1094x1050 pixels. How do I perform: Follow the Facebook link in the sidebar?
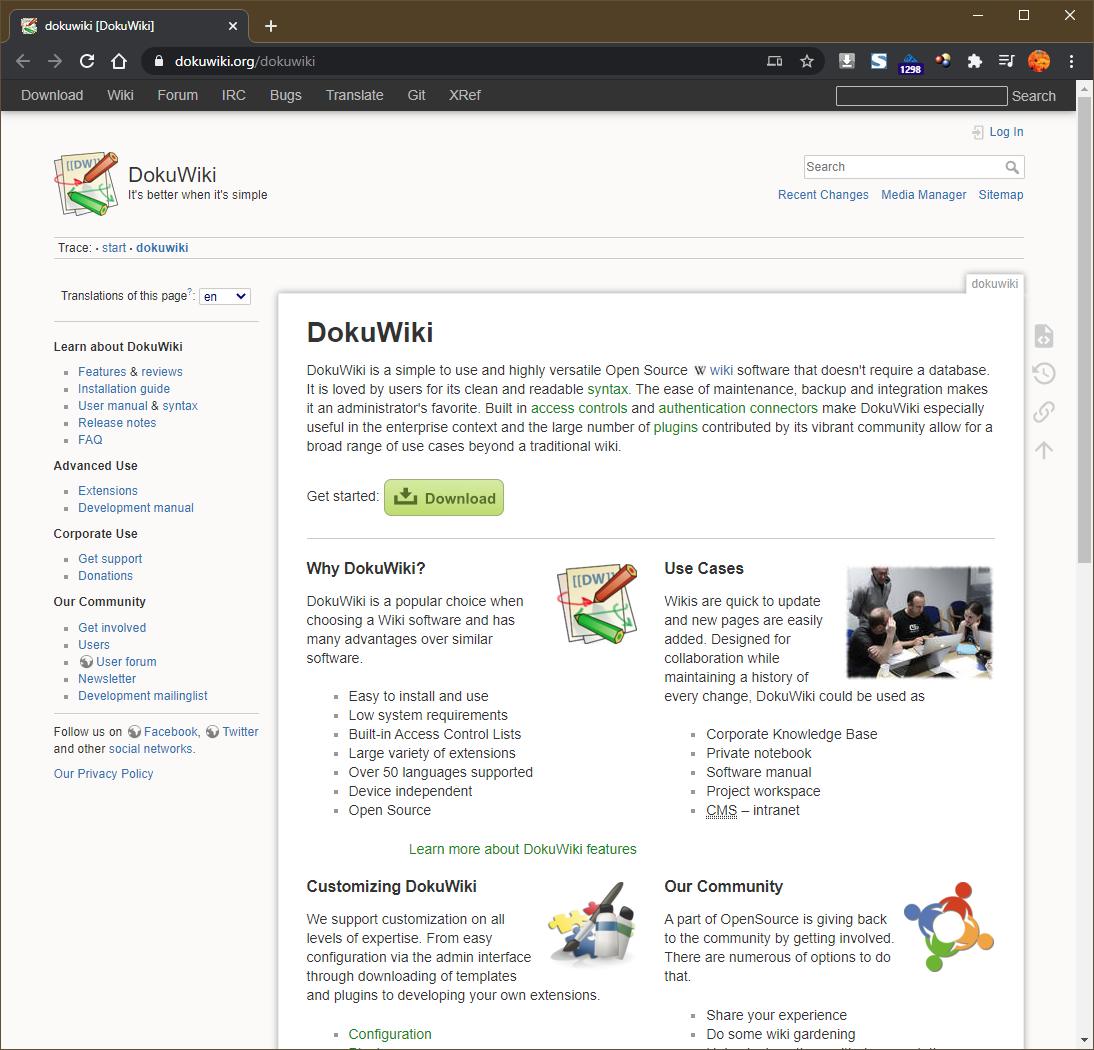click(x=170, y=732)
